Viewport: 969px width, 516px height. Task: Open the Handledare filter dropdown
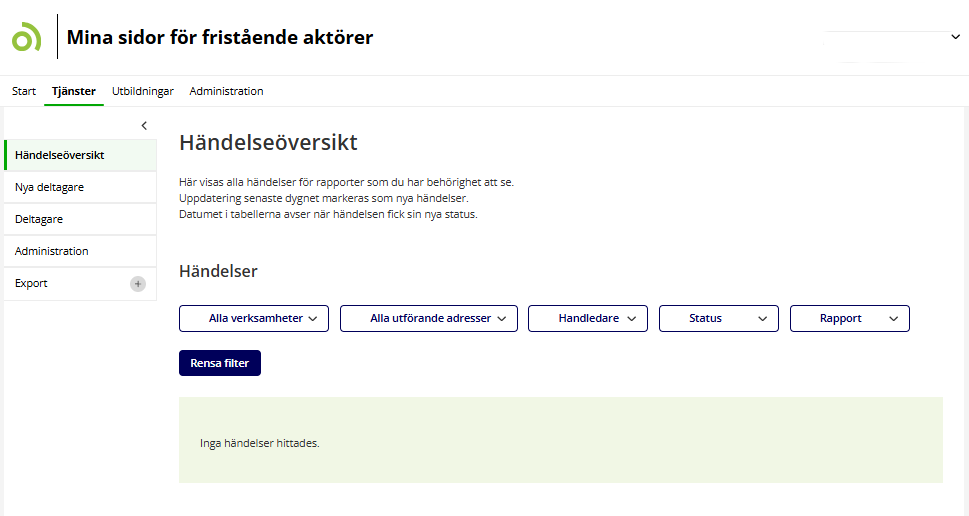[588, 318]
